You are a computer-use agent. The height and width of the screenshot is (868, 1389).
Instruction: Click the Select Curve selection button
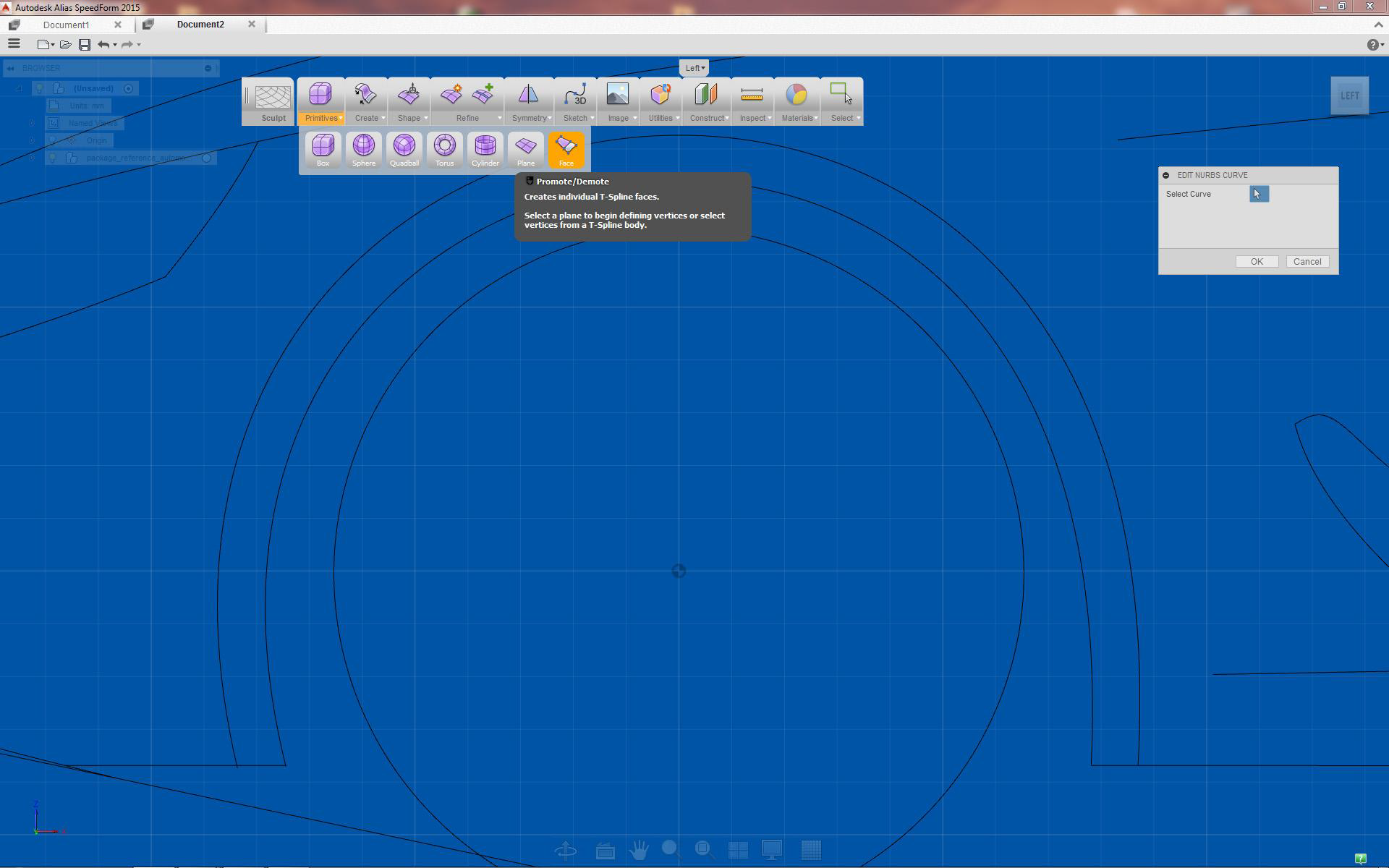point(1259,194)
